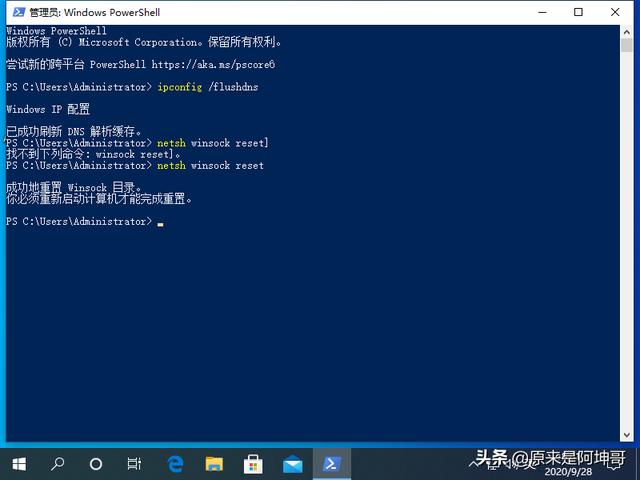Close the PowerShell window
This screenshot has width=640, height=480.
click(615, 12)
